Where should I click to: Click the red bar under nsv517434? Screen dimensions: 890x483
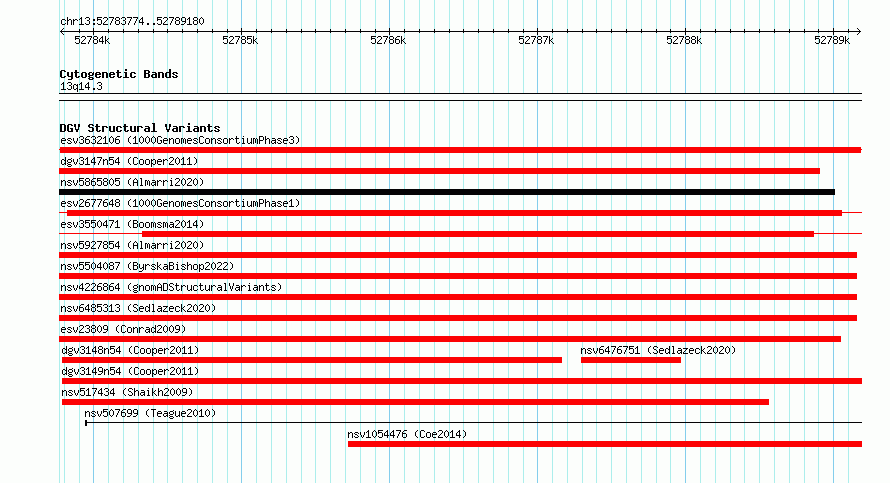[415, 402]
